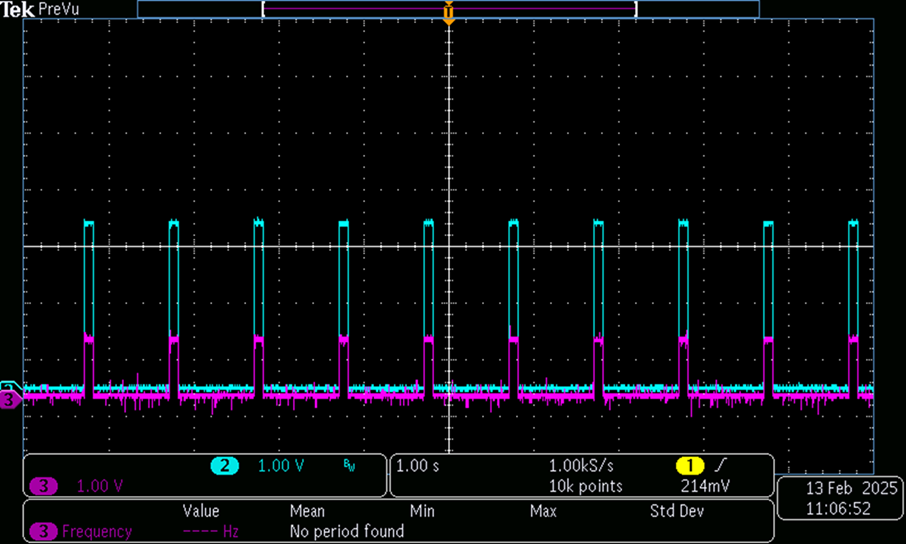The image size is (906, 544).
Task: Click the 11:06:52 time display
Action: pyautogui.click(x=838, y=507)
